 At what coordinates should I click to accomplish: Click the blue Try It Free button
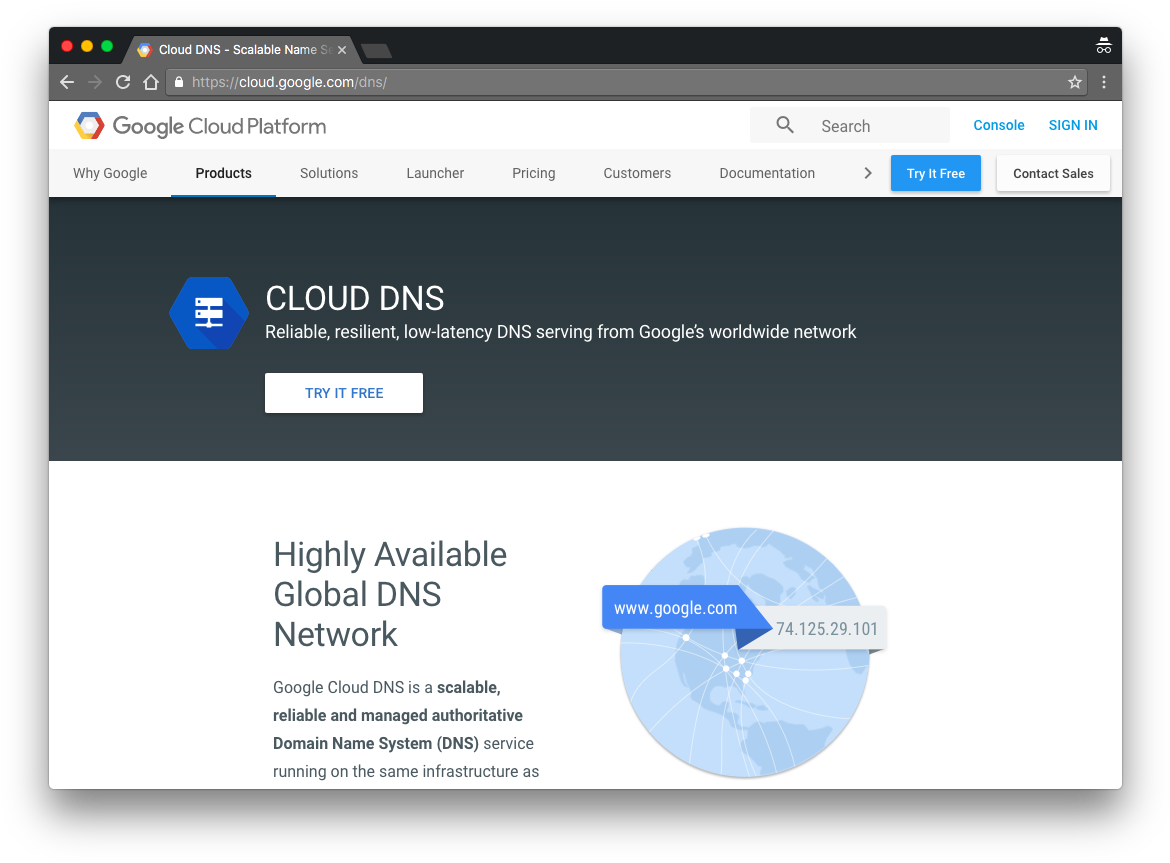(x=936, y=173)
